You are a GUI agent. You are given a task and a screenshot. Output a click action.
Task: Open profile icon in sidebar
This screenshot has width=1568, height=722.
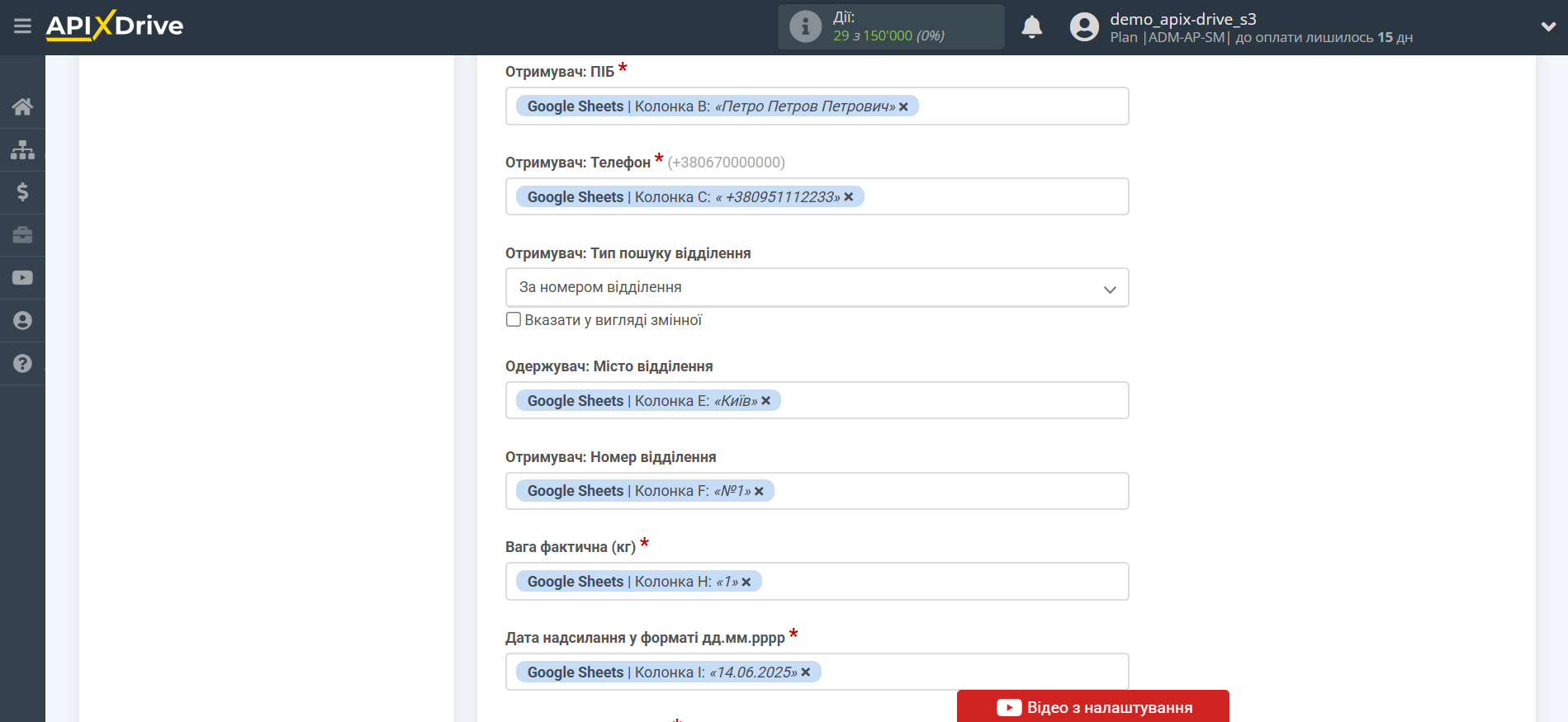tap(22, 321)
